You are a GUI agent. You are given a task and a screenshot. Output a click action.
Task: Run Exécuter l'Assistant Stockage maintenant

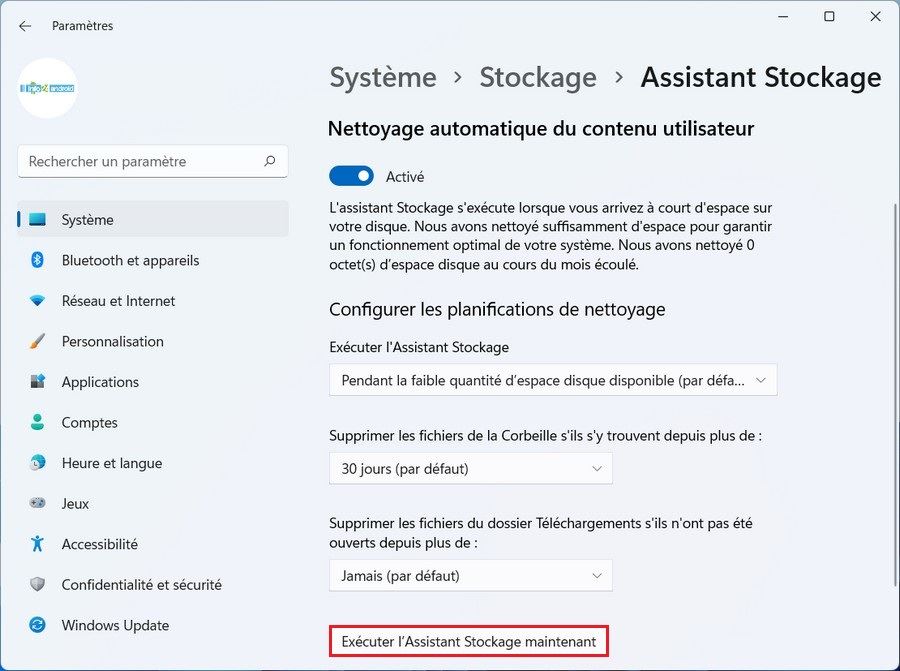click(x=469, y=641)
